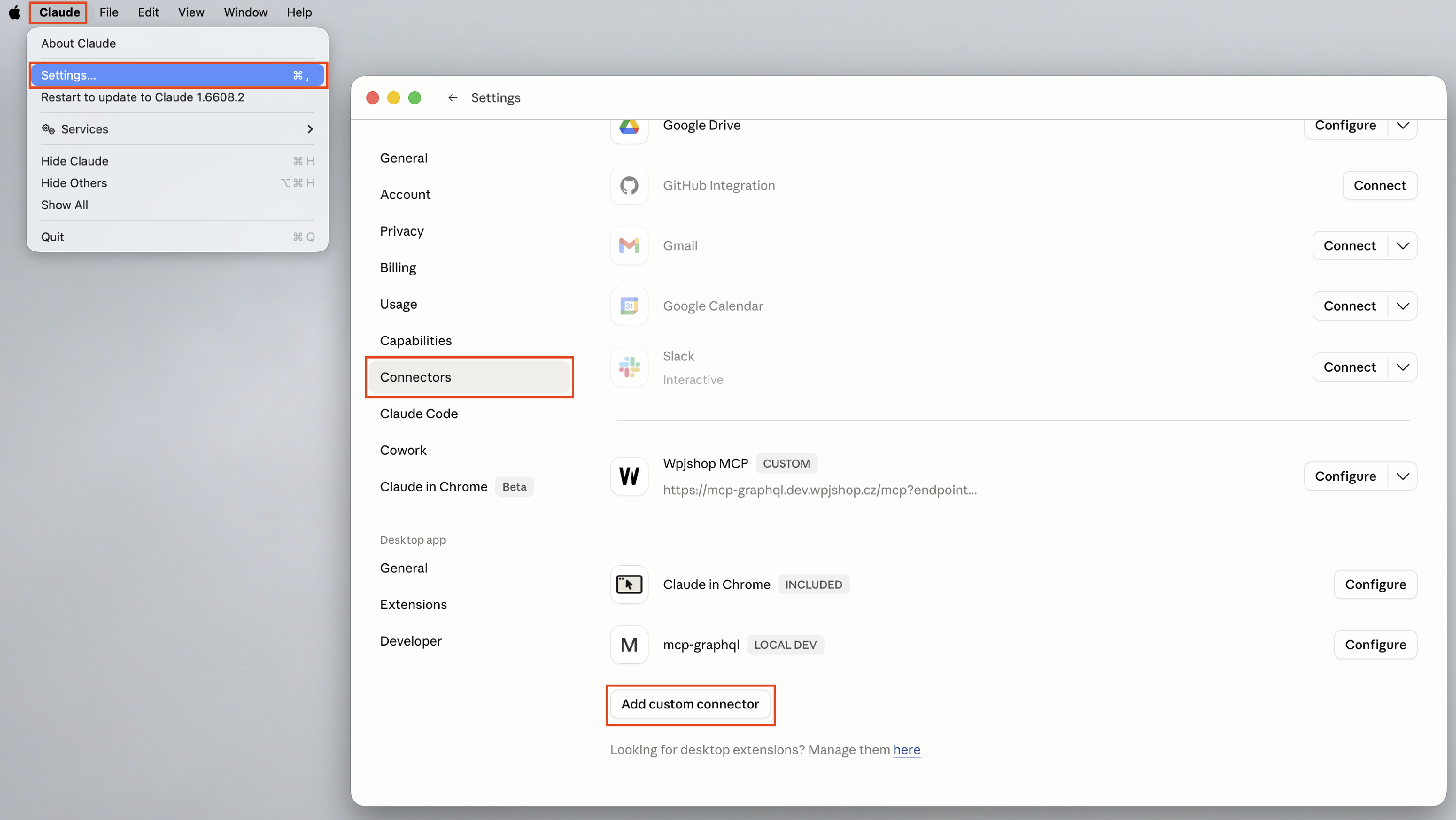The width and height of the screenshot is (1456, 820).
Task: Select Connectors in the settings sidebar
Action: pyautogui.click(x=470, y=377)
